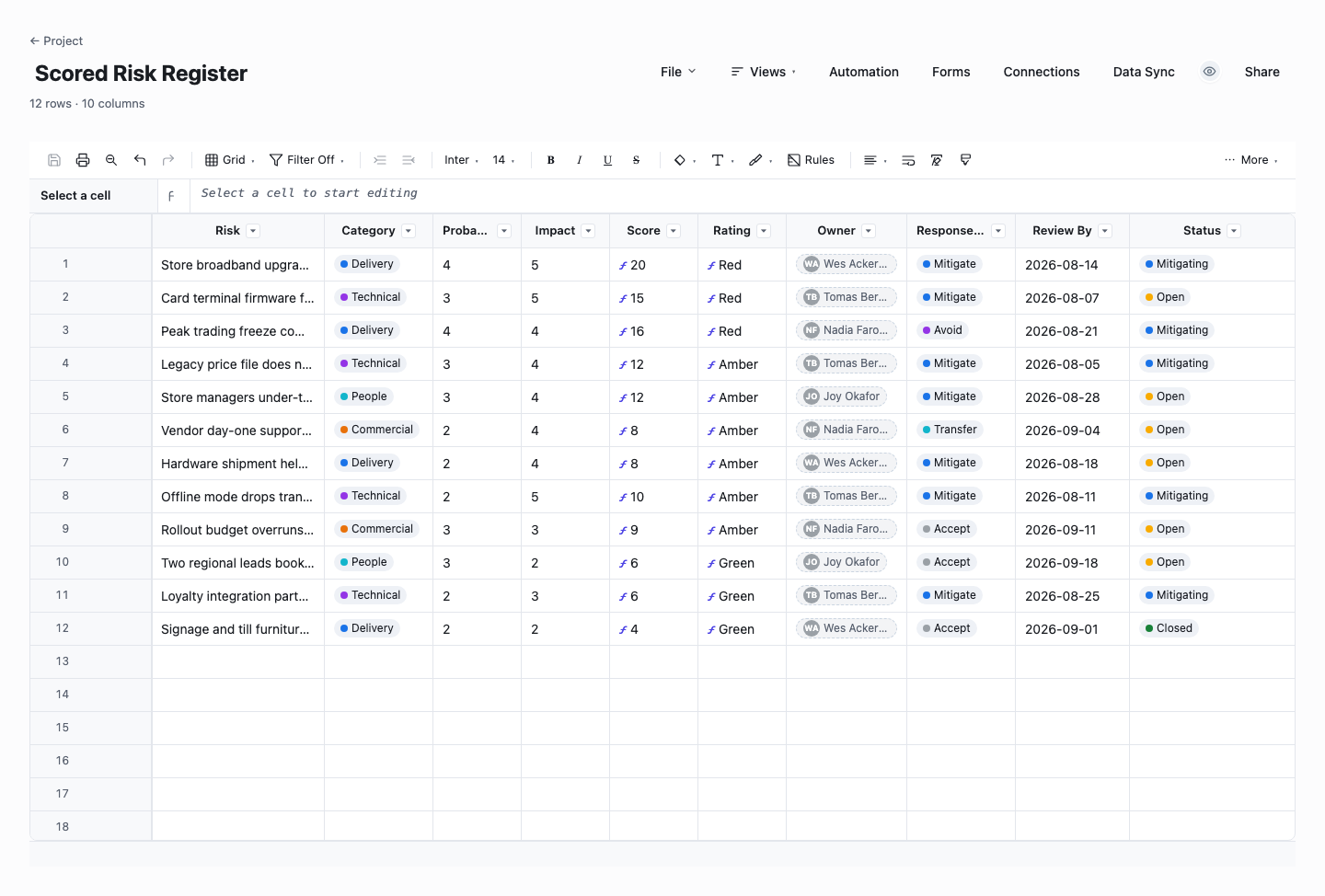Click the Commercial tag in row 6
Screen dimensions: 1325x896
pos(376,430)
